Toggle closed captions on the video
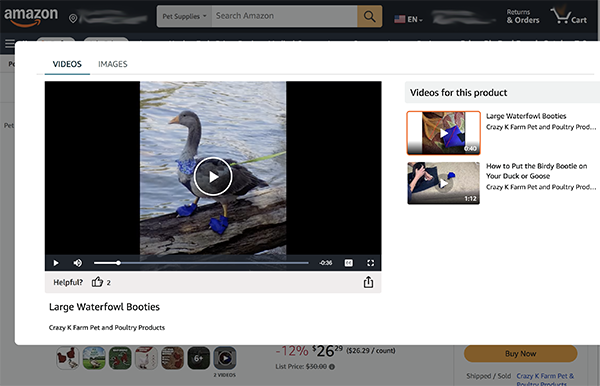 [349, 263]
